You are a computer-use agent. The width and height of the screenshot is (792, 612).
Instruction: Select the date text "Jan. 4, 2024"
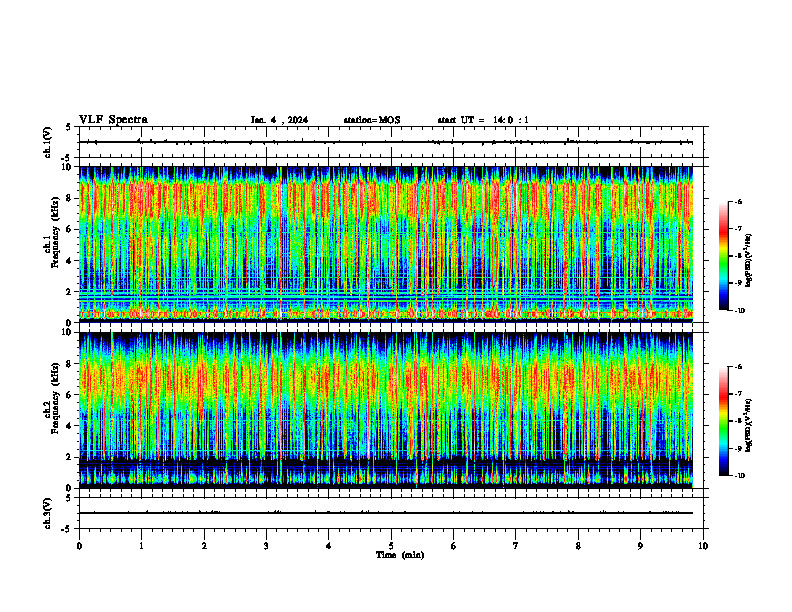[279, 120]
